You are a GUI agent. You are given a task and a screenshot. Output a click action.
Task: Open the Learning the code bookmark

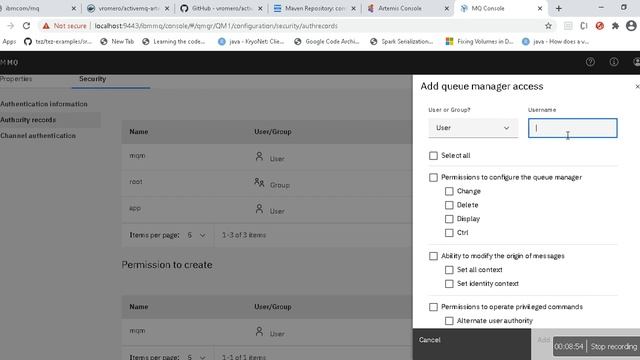pos(174,42)
